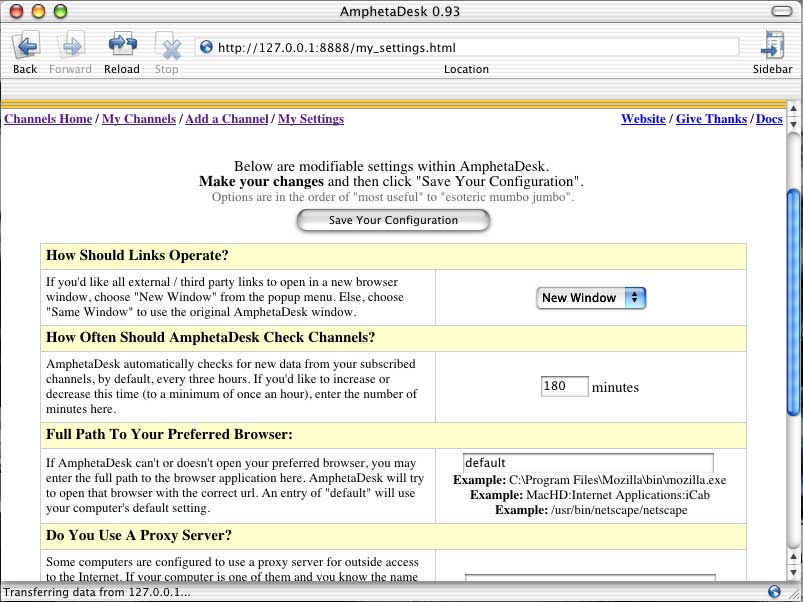The width and height of the screenshot is (803, 602).
Task: Click the Full Path To Your Preferred Browser heading
Action: click(x=169, y=434)
